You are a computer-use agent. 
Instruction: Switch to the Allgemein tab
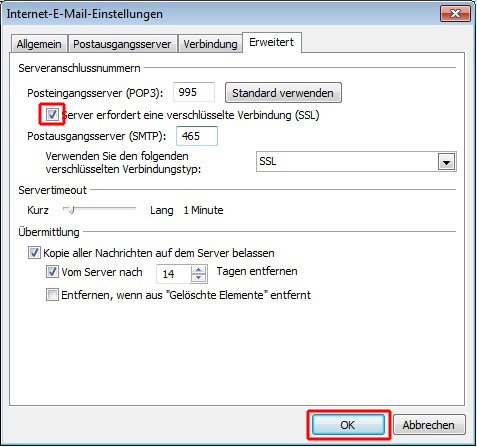(x=39, y=44)
